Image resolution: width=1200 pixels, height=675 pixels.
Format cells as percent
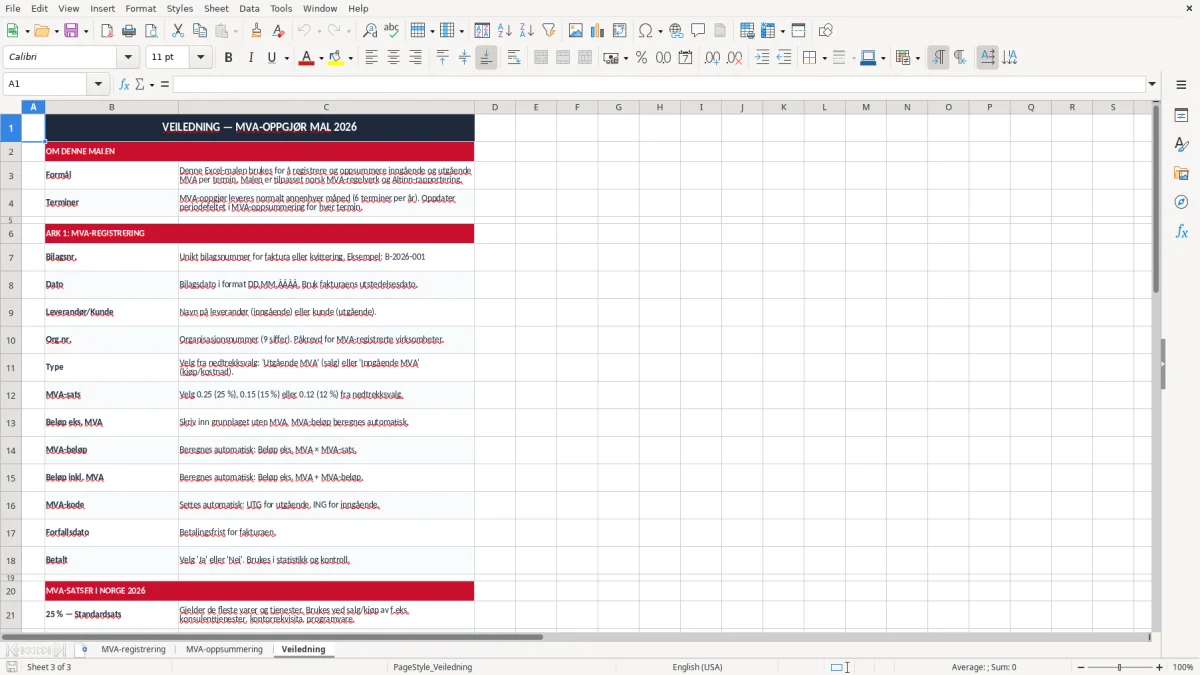pos(642,58)
